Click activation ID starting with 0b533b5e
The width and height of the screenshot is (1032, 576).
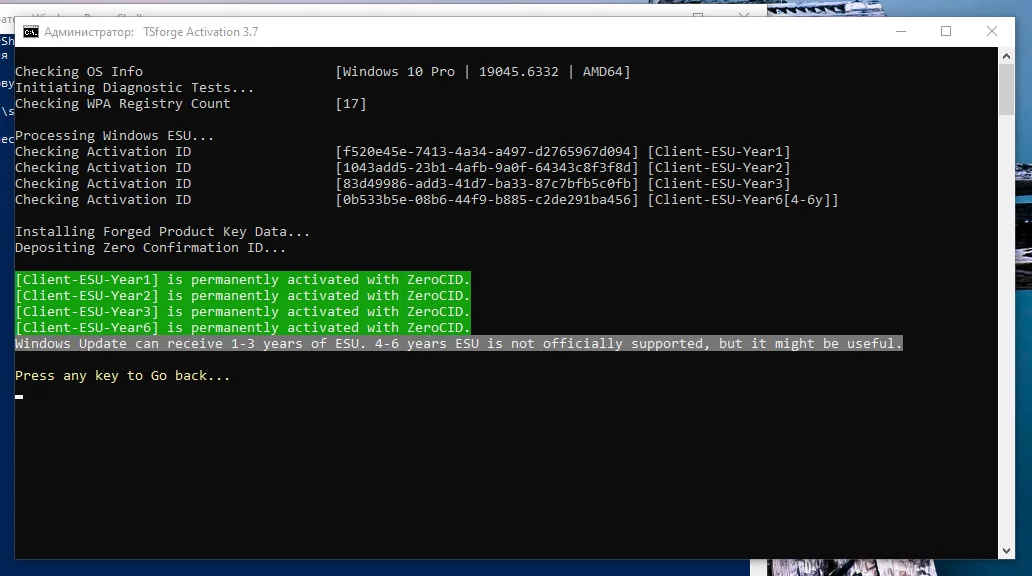coord(487,199)
